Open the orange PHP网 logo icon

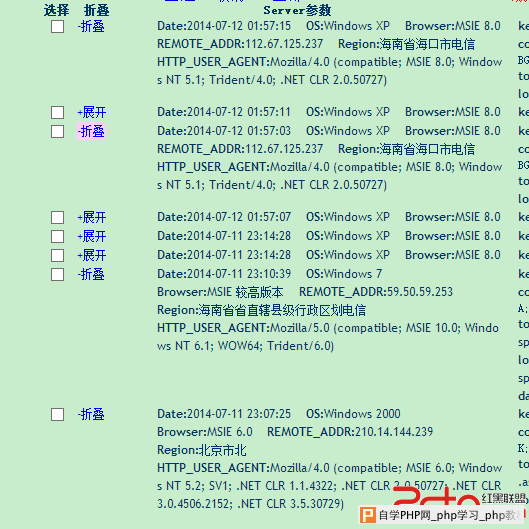[x=368, y=516]
